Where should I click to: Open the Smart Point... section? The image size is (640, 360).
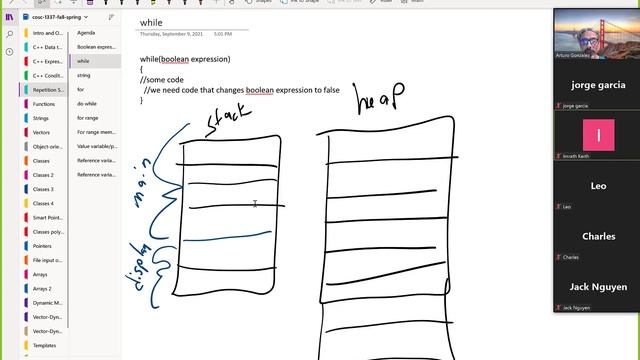click(44, 218)
